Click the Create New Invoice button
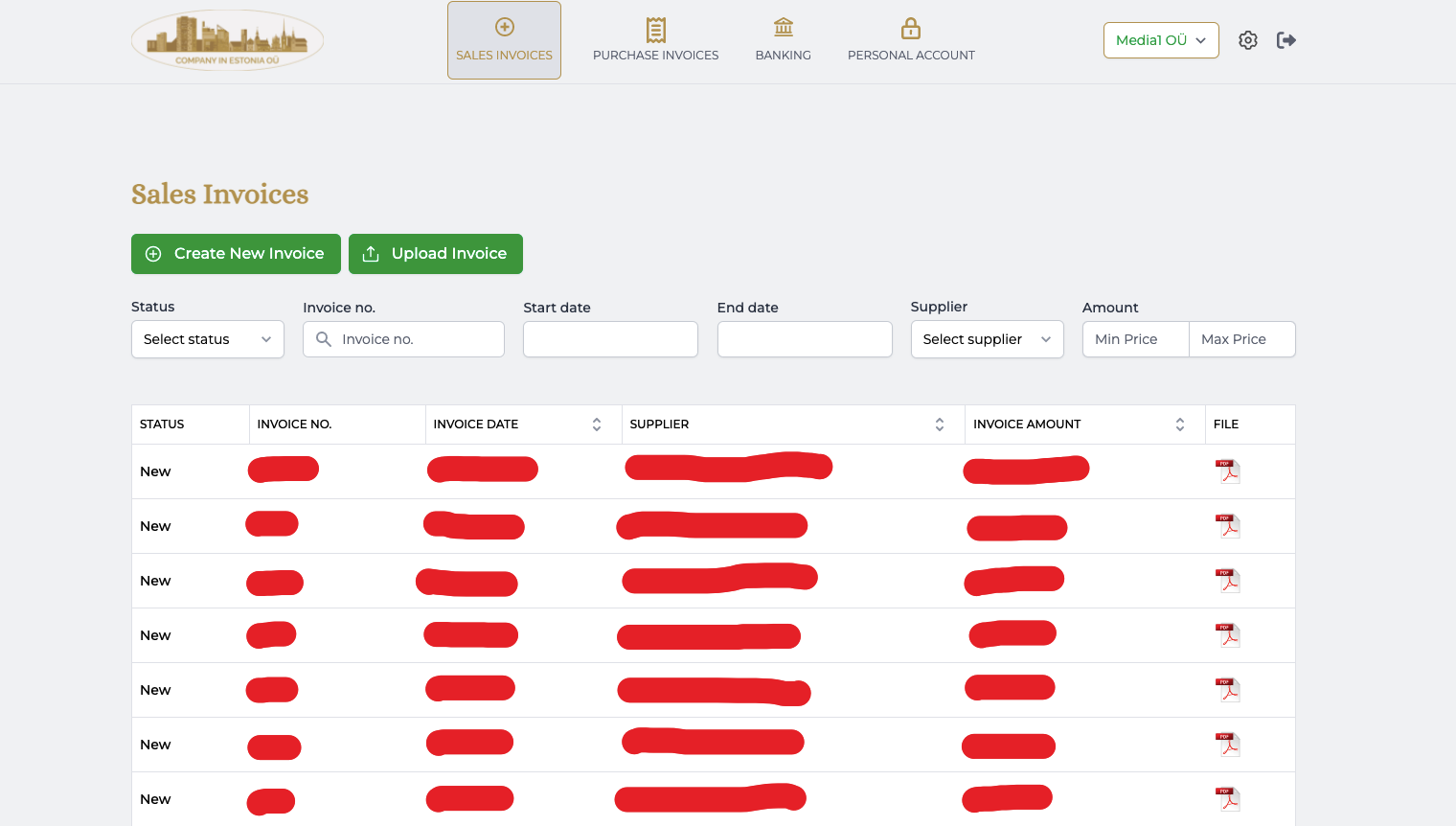 [x=236, y=253]
